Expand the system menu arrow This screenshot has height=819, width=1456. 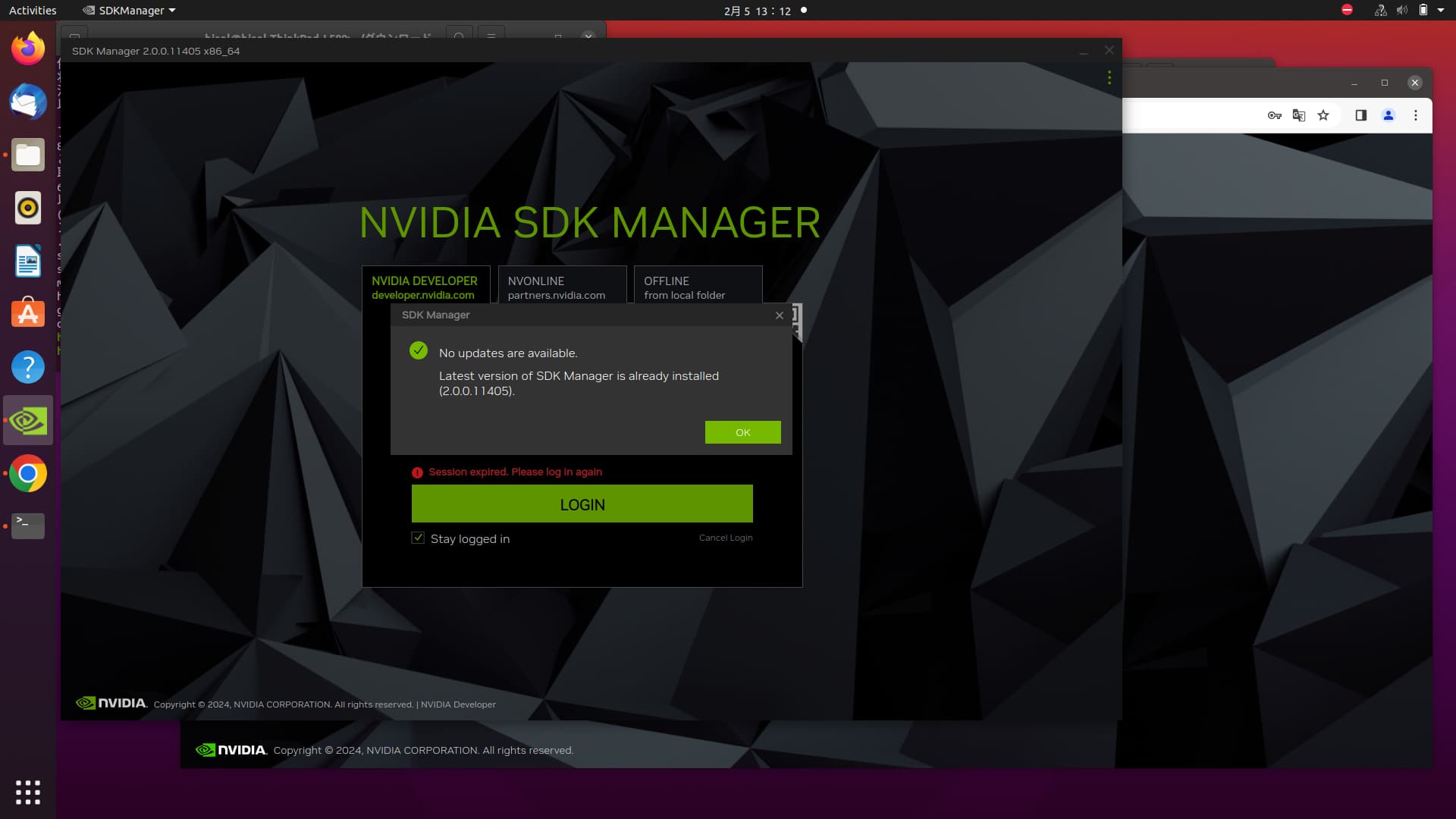tap(1441, 11)
